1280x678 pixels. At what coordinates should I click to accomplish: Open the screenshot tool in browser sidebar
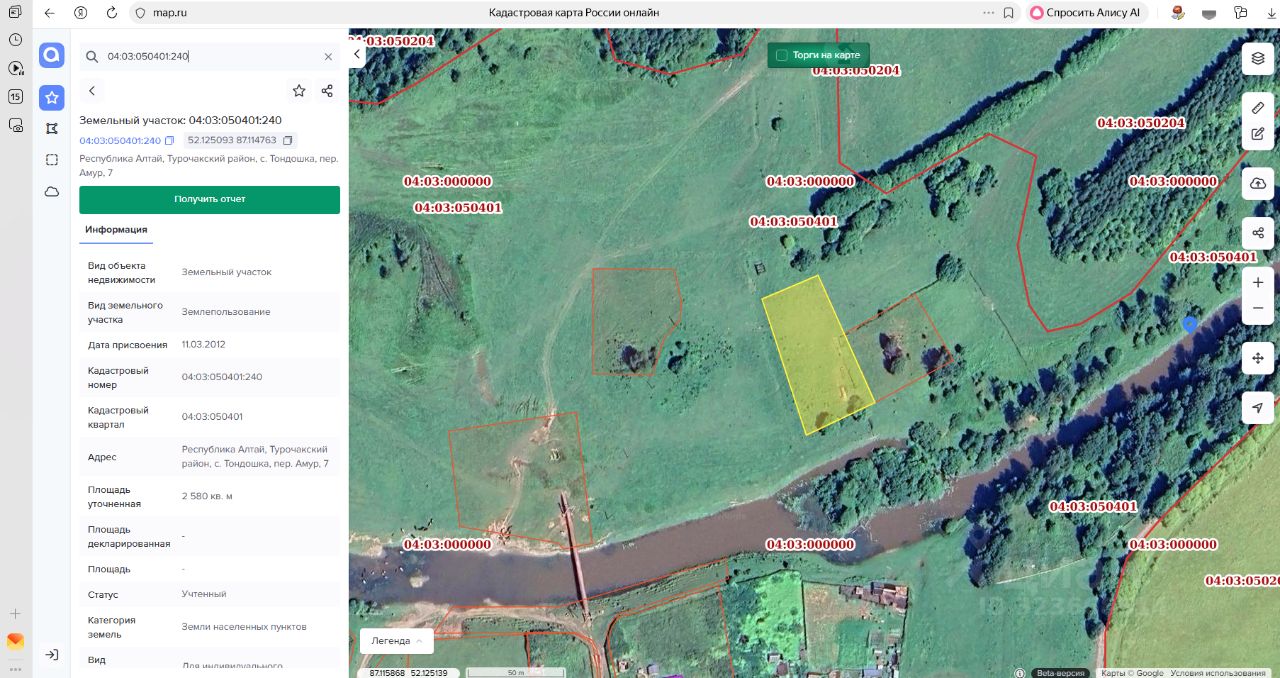(15, 126)
